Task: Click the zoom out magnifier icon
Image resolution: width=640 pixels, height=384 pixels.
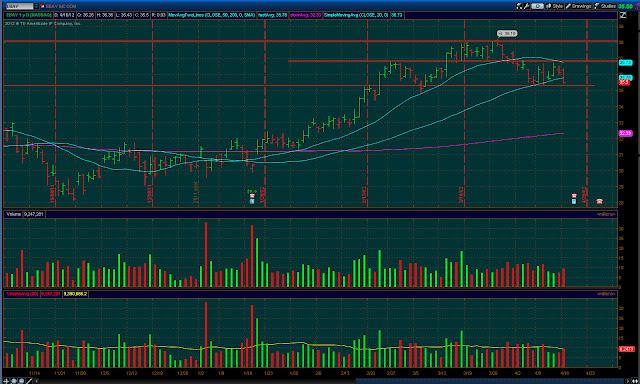Action: click(21, 381)
